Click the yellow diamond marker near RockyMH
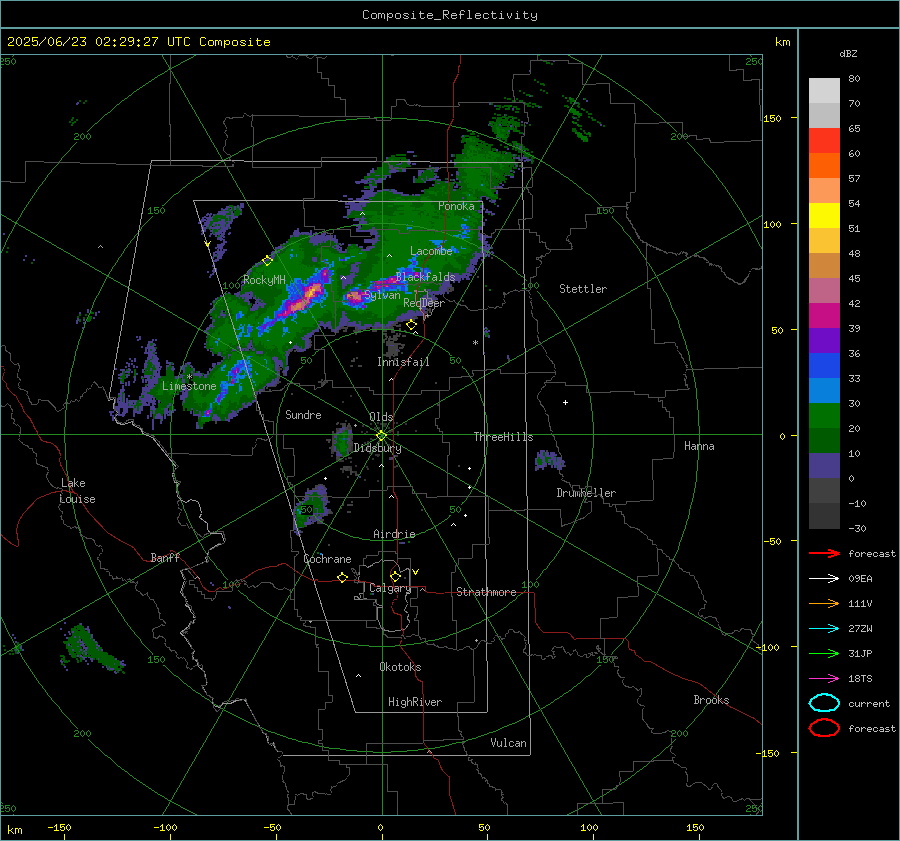This screenshot has width=900, height=841. pos(267,261)
